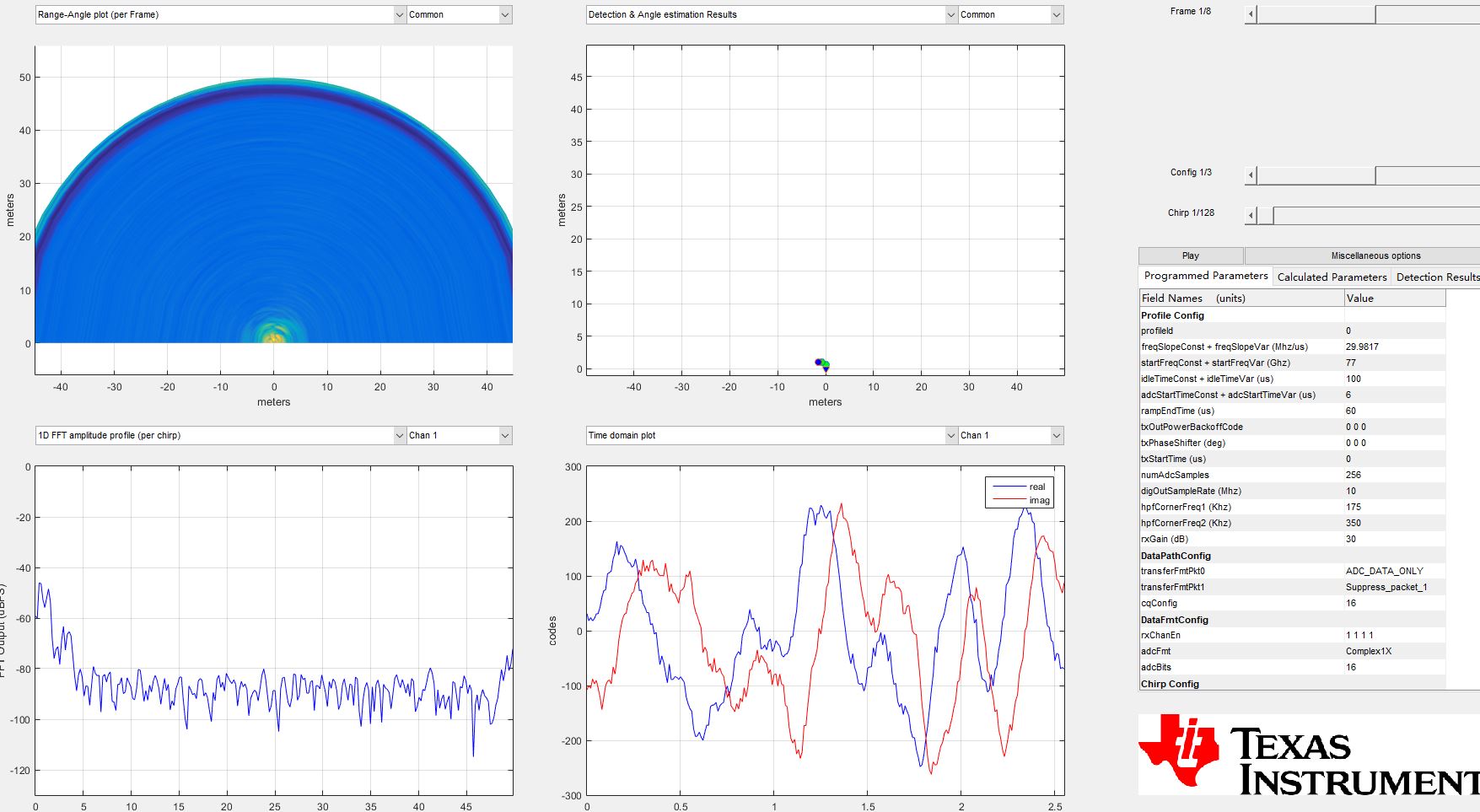
Task: Click the adcFmt value "Complex1X"
Action: [1369, 651]
